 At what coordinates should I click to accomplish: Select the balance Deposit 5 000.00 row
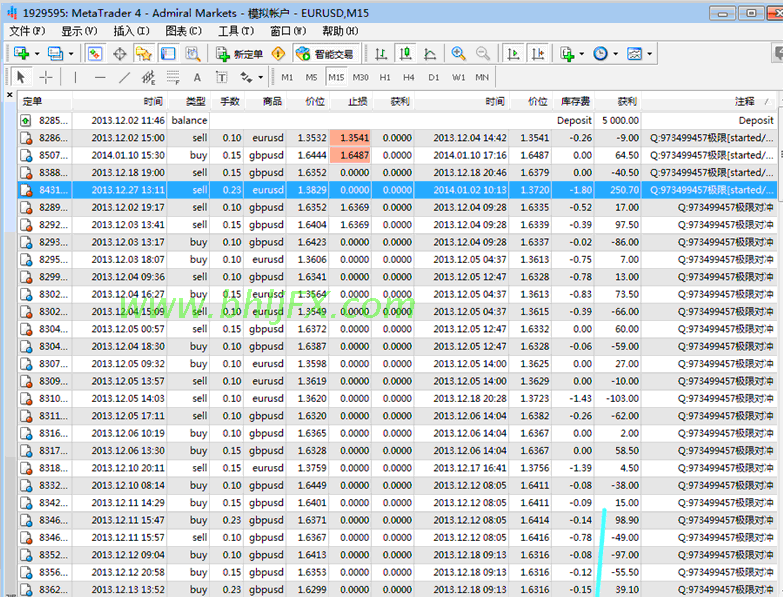click(x=397, y=120)
